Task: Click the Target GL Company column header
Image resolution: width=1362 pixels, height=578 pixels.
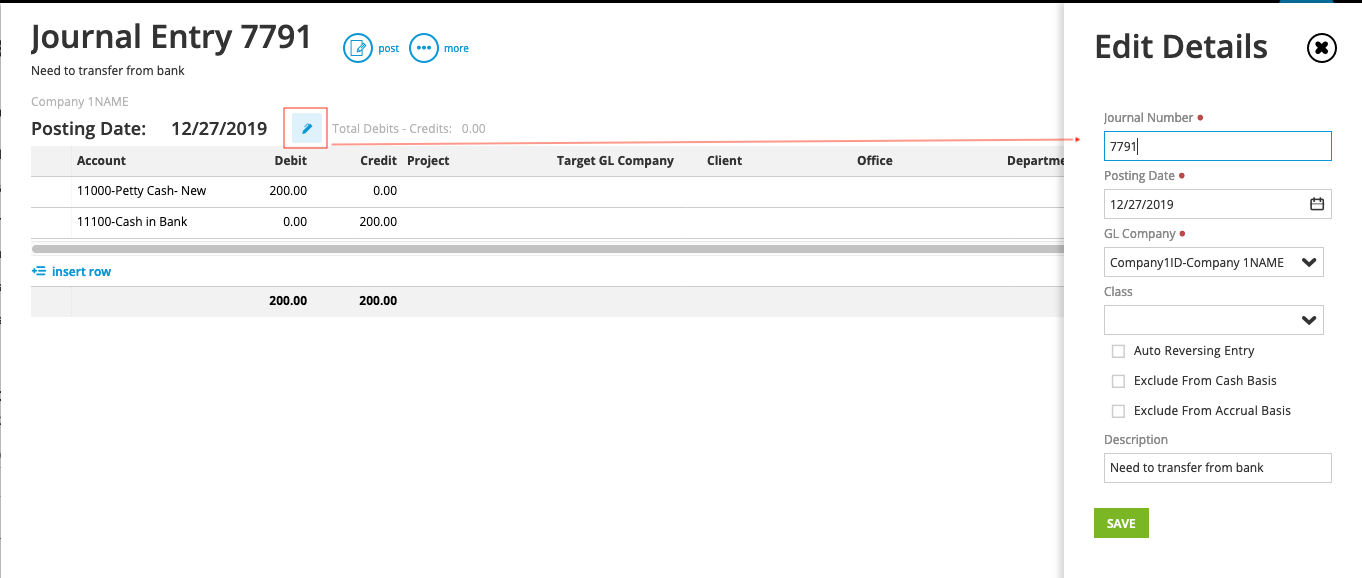Action: (615, 160)
